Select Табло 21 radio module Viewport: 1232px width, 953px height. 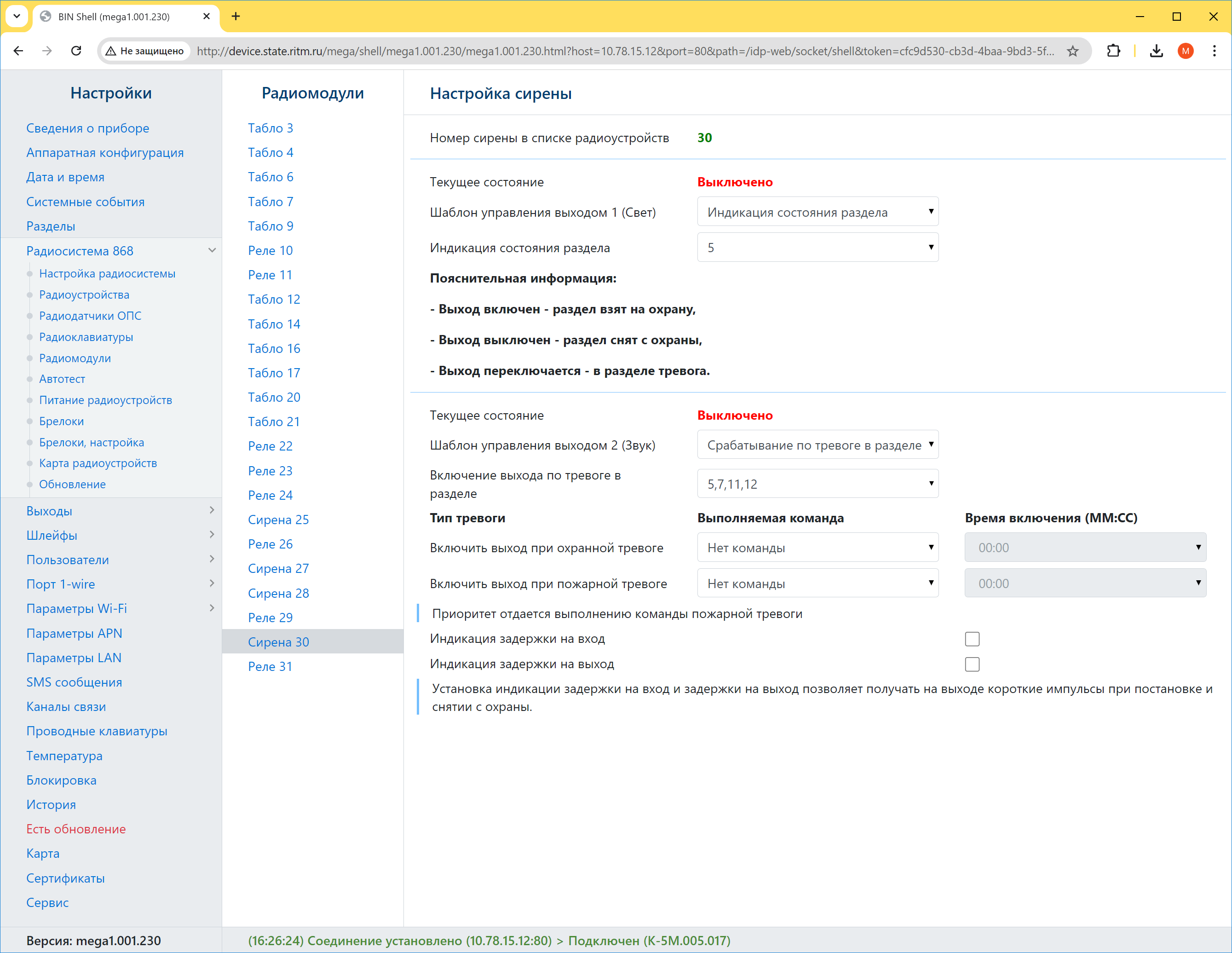[x=274, y=422]
